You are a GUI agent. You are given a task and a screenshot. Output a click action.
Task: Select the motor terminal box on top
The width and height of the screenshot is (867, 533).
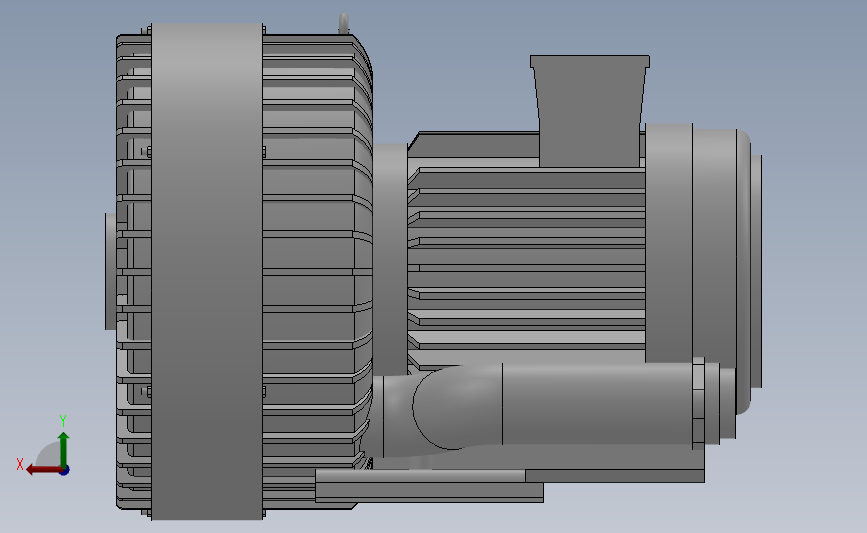click(x=590, y=110)
